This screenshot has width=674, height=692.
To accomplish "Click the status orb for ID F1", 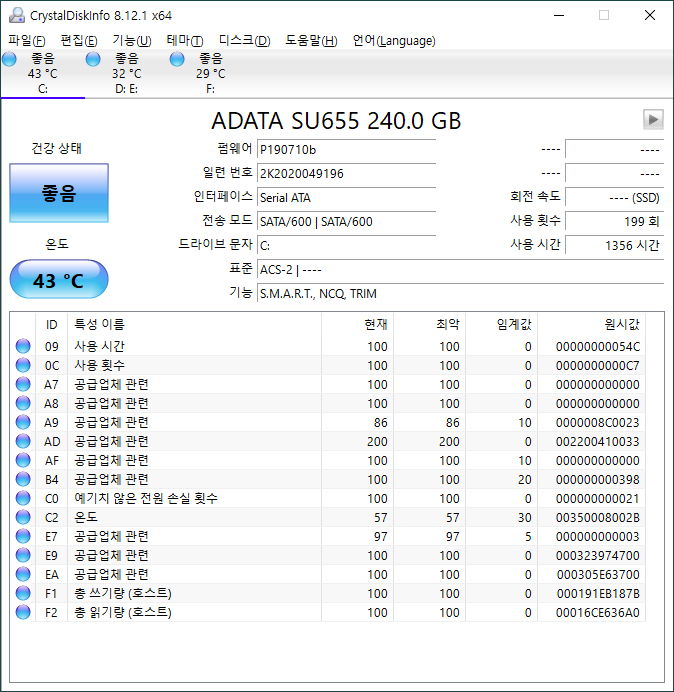I will point(23,593).
